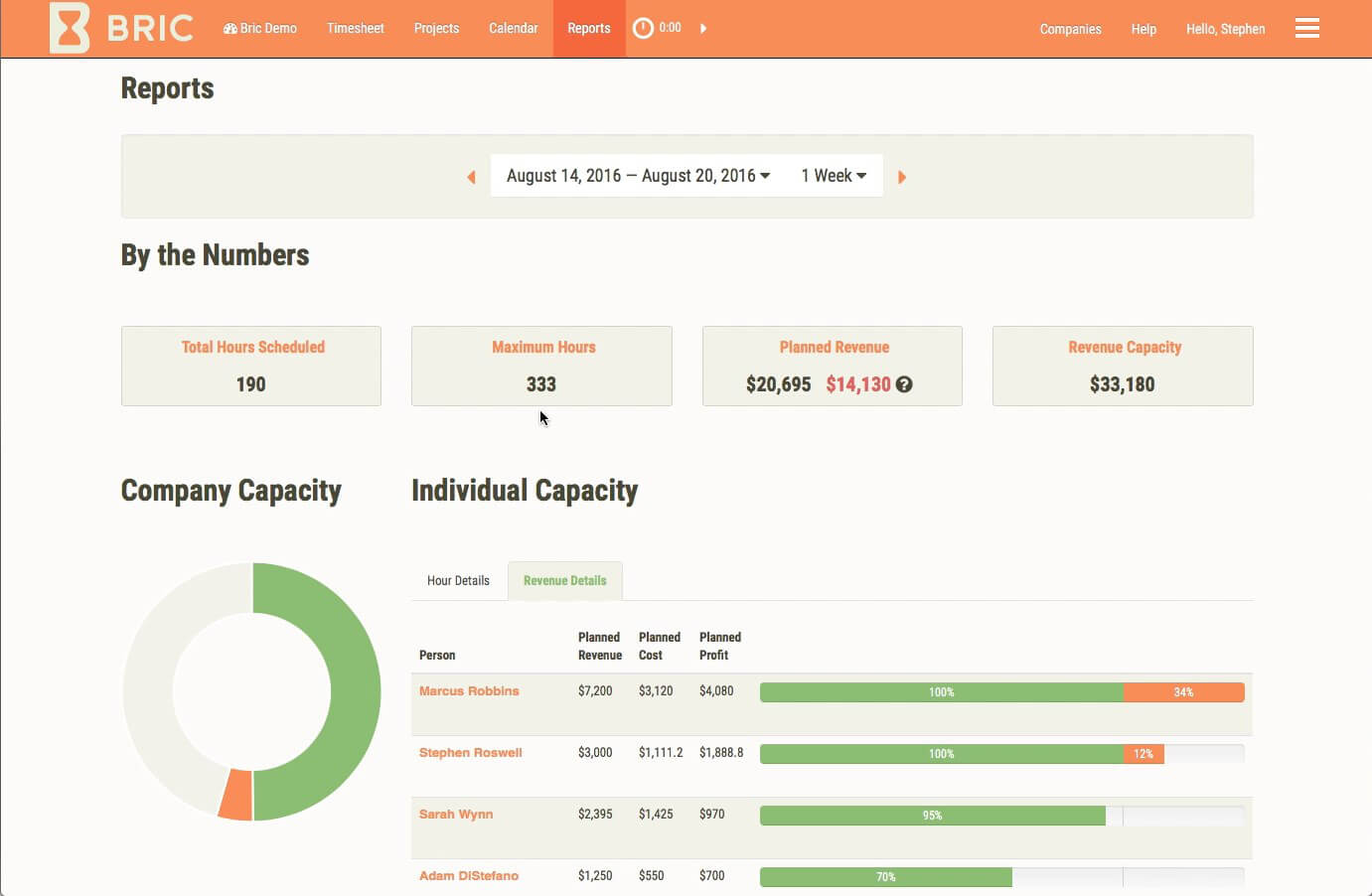Click the Bric logo icon
The image size is (1372, 896).
[70, 28]
